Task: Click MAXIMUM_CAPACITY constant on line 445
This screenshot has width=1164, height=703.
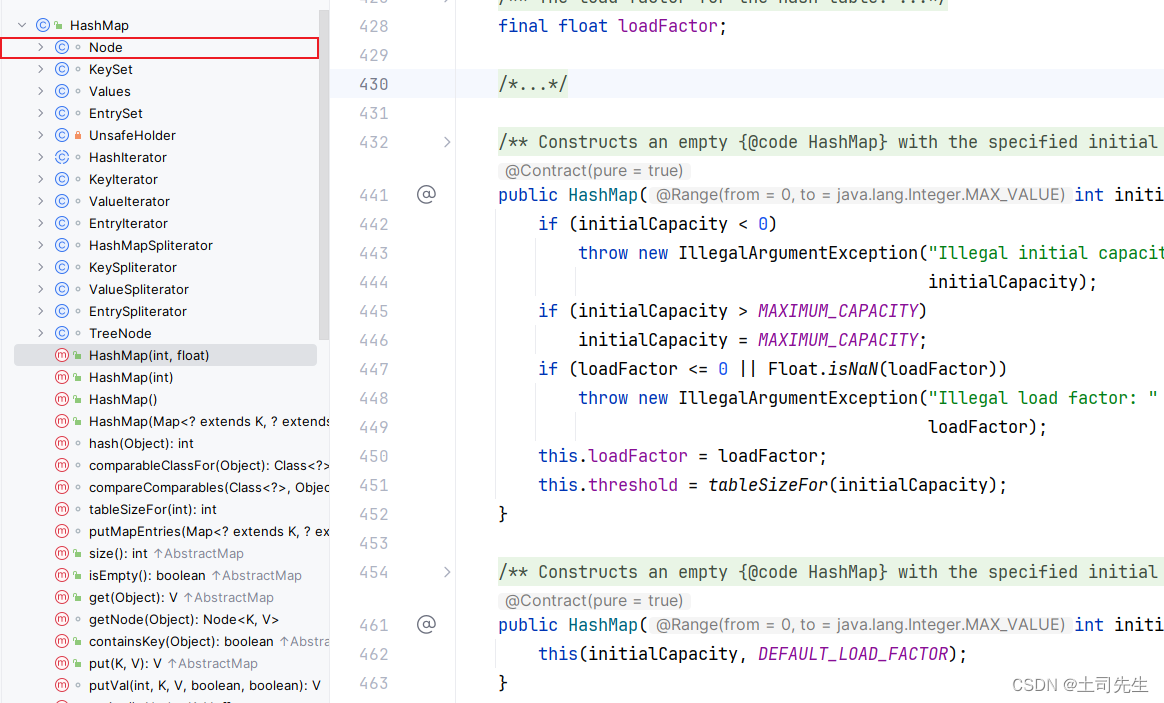Action: pyautogui.click(x=838, y=310)
